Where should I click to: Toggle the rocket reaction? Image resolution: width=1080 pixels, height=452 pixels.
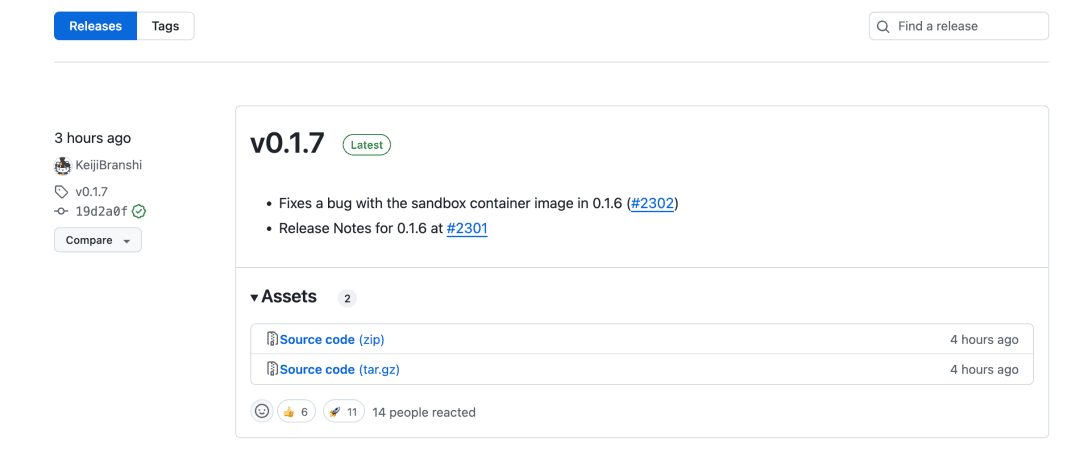point(344,412)
